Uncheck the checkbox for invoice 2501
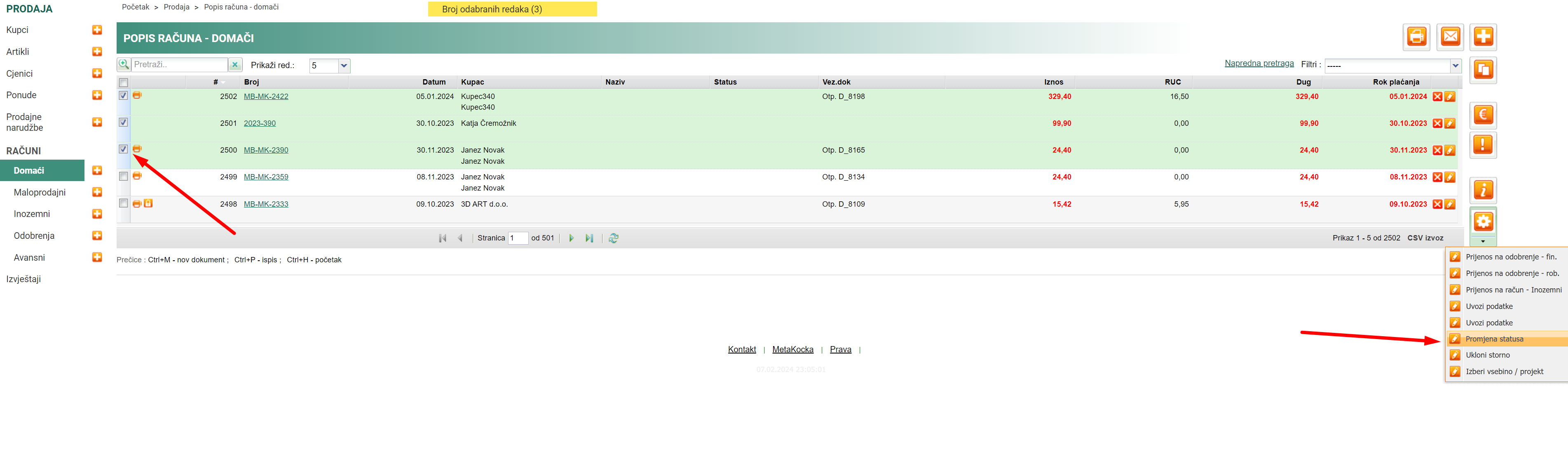The height and width of the screenshot is (476, 1568). (x=124, y=123)
